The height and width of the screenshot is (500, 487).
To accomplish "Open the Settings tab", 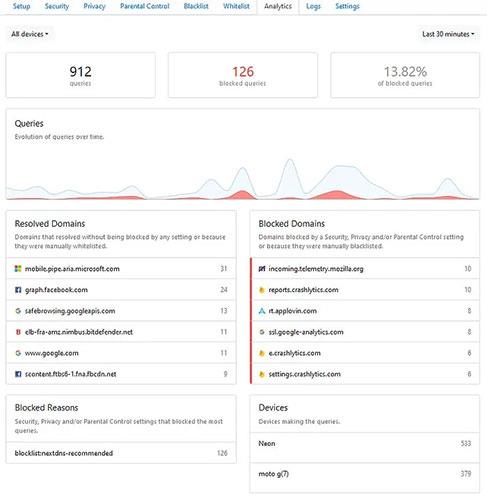I will coord(347,6).
